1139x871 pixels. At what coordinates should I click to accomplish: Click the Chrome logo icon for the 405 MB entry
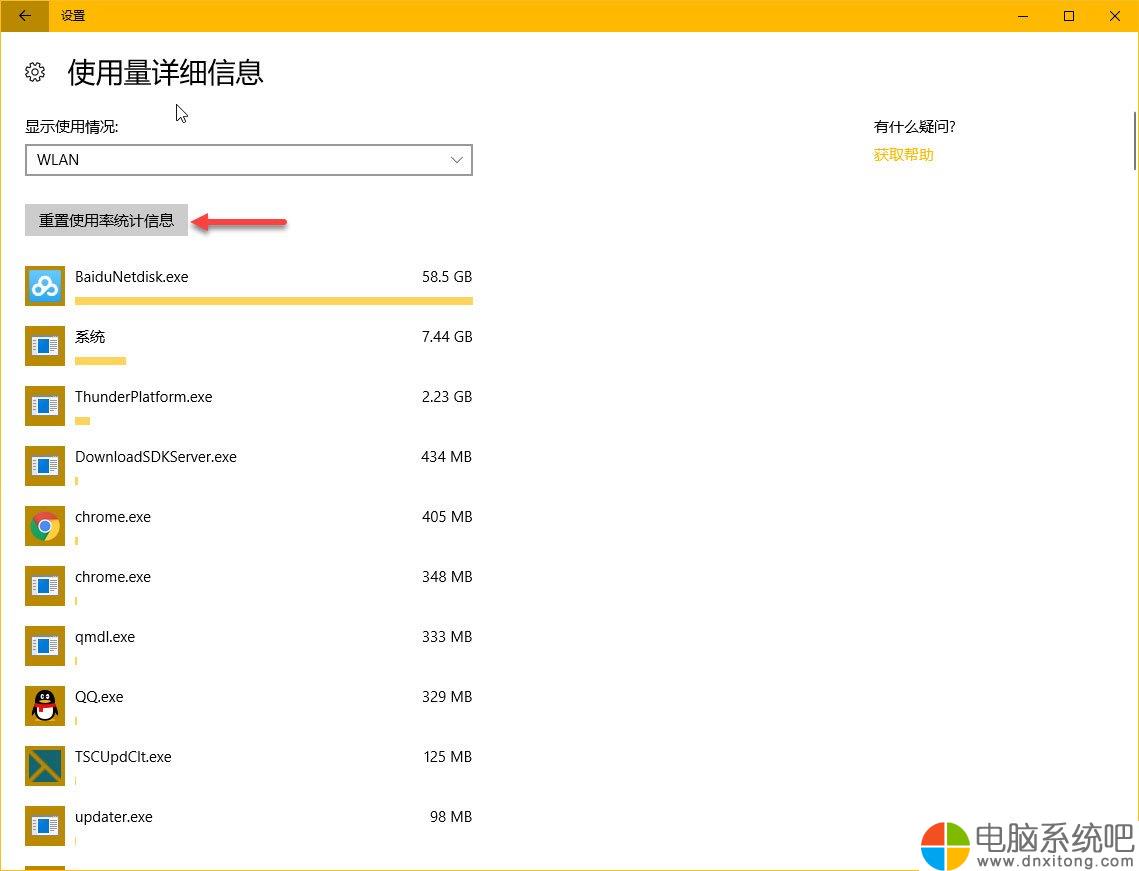[45, 526]
